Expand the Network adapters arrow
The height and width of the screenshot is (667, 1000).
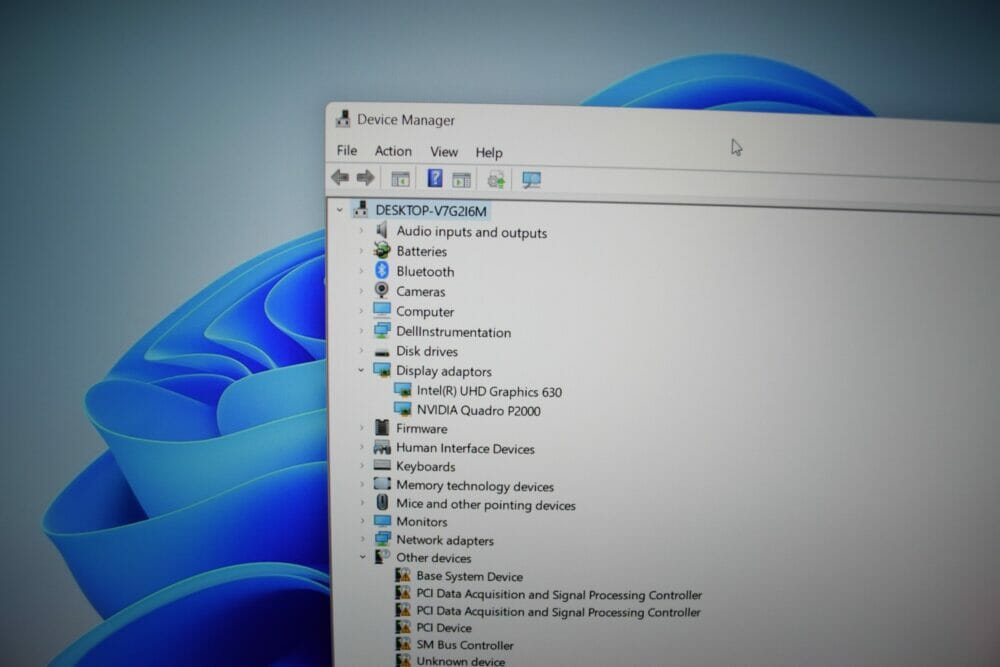362,539
